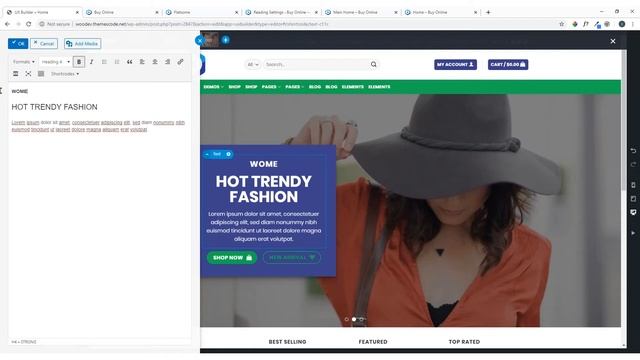Select the FEATURED tab
Screen dimensions: 640x360
(x=373, y=342)
